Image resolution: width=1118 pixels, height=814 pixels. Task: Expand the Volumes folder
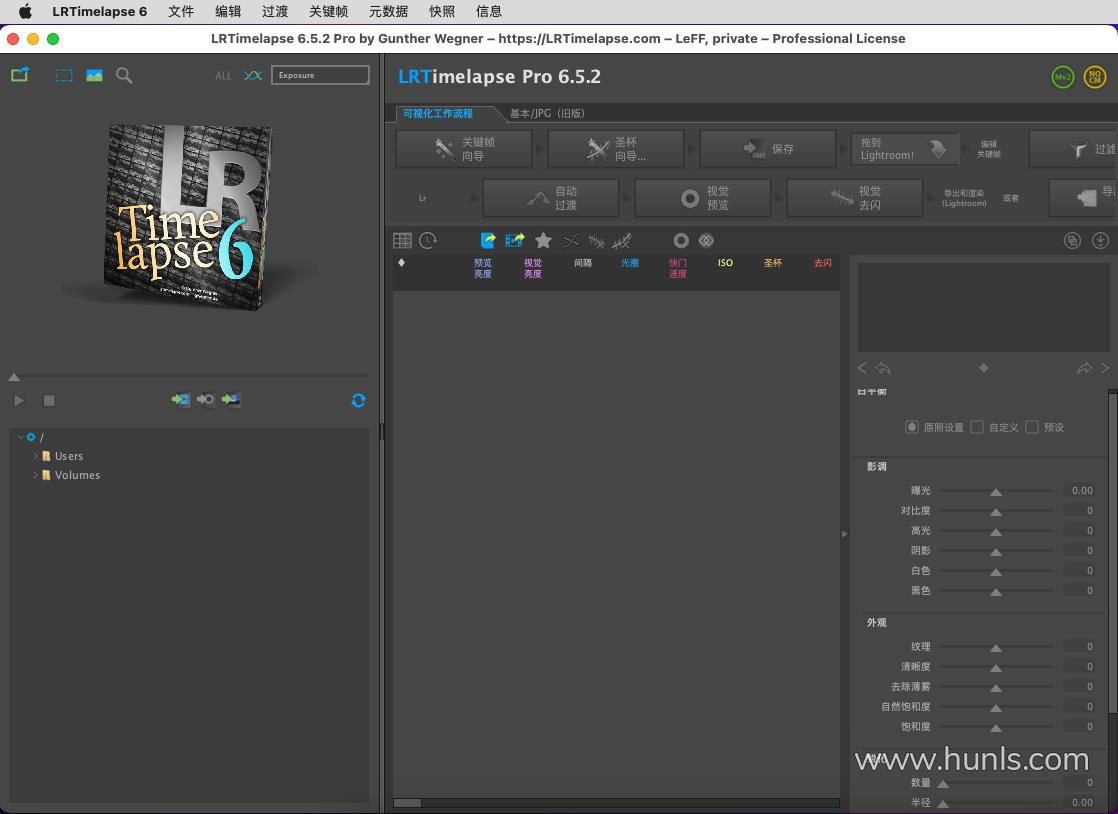coord(35,475)
